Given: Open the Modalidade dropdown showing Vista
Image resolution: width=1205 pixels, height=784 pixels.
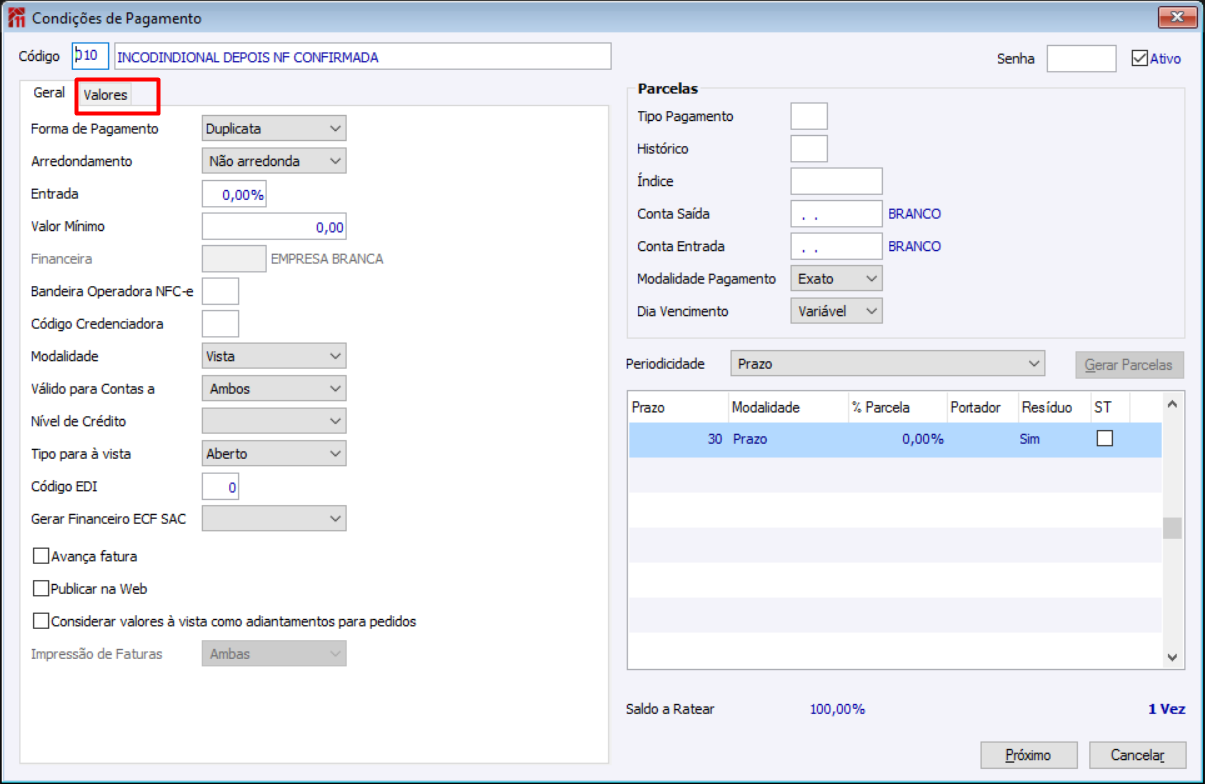Looking at the screenshot, I should [x=274, y=356].
